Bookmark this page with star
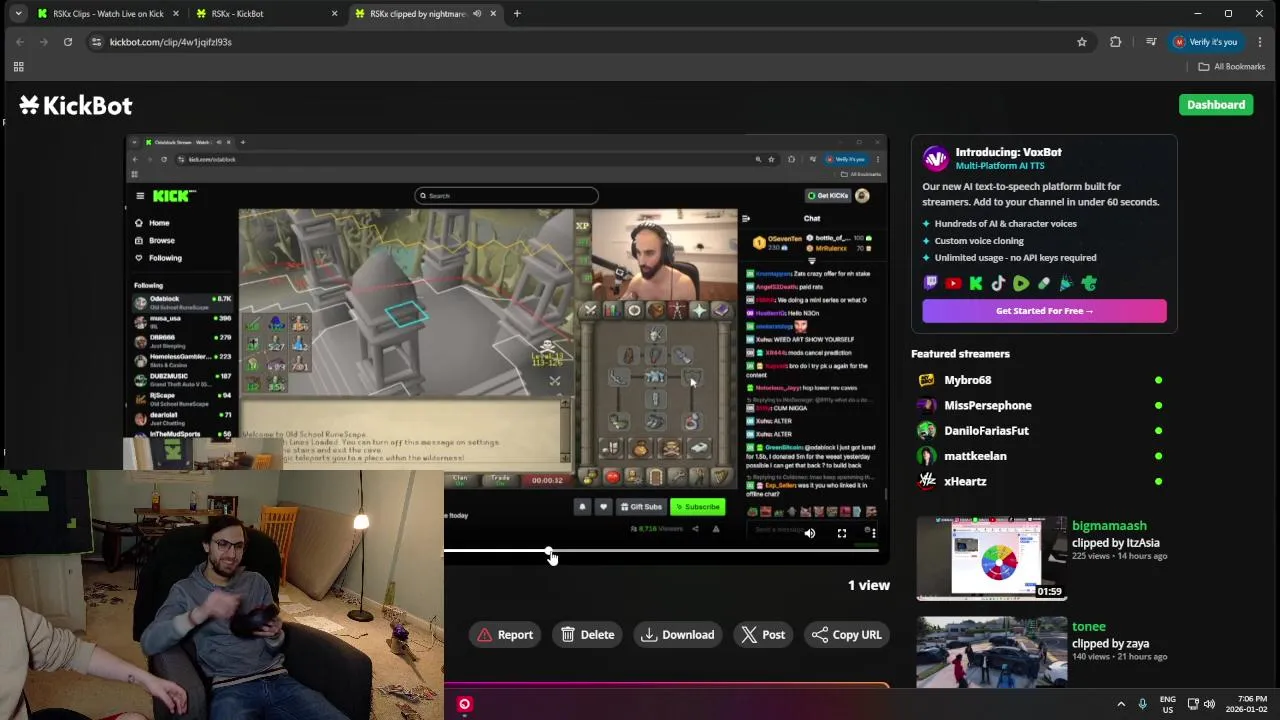 [1082, 42]
